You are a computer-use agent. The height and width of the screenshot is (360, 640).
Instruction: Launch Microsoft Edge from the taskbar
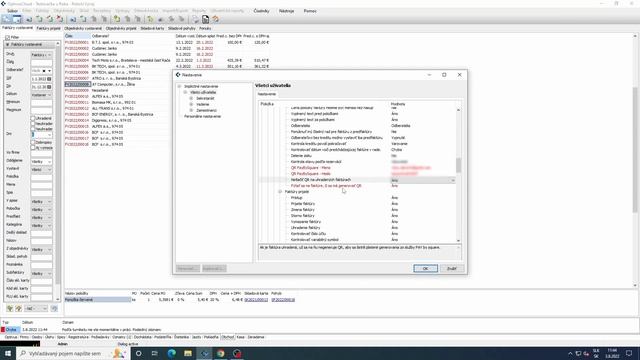tap(171, 353)
